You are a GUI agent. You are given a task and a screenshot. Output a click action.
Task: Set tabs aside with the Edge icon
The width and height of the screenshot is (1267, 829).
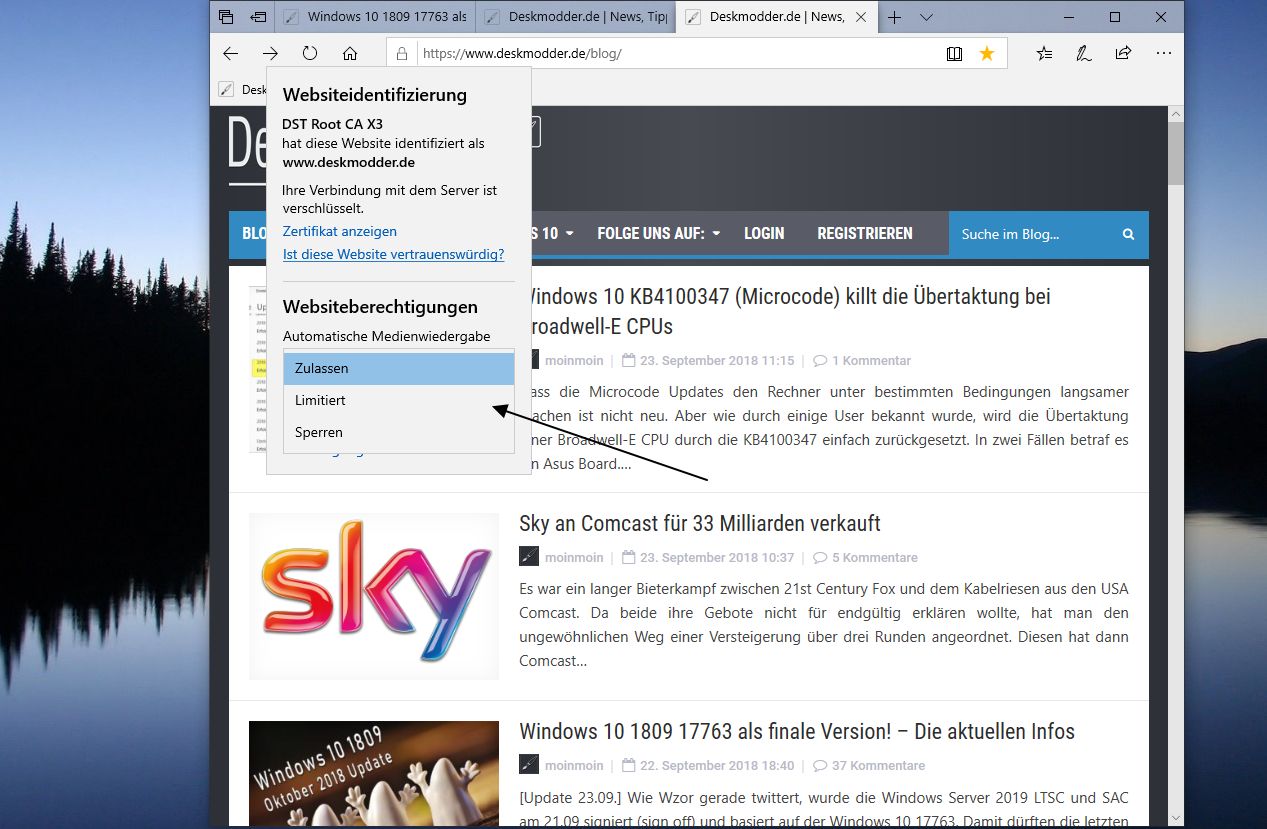258,17
